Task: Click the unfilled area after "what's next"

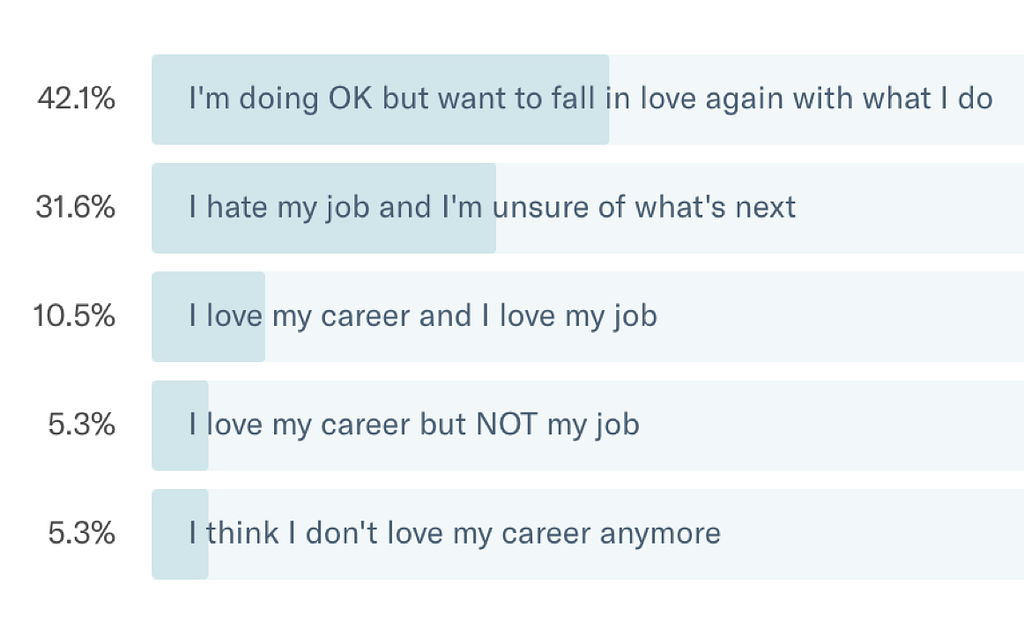Action: [x=900, y=207]
